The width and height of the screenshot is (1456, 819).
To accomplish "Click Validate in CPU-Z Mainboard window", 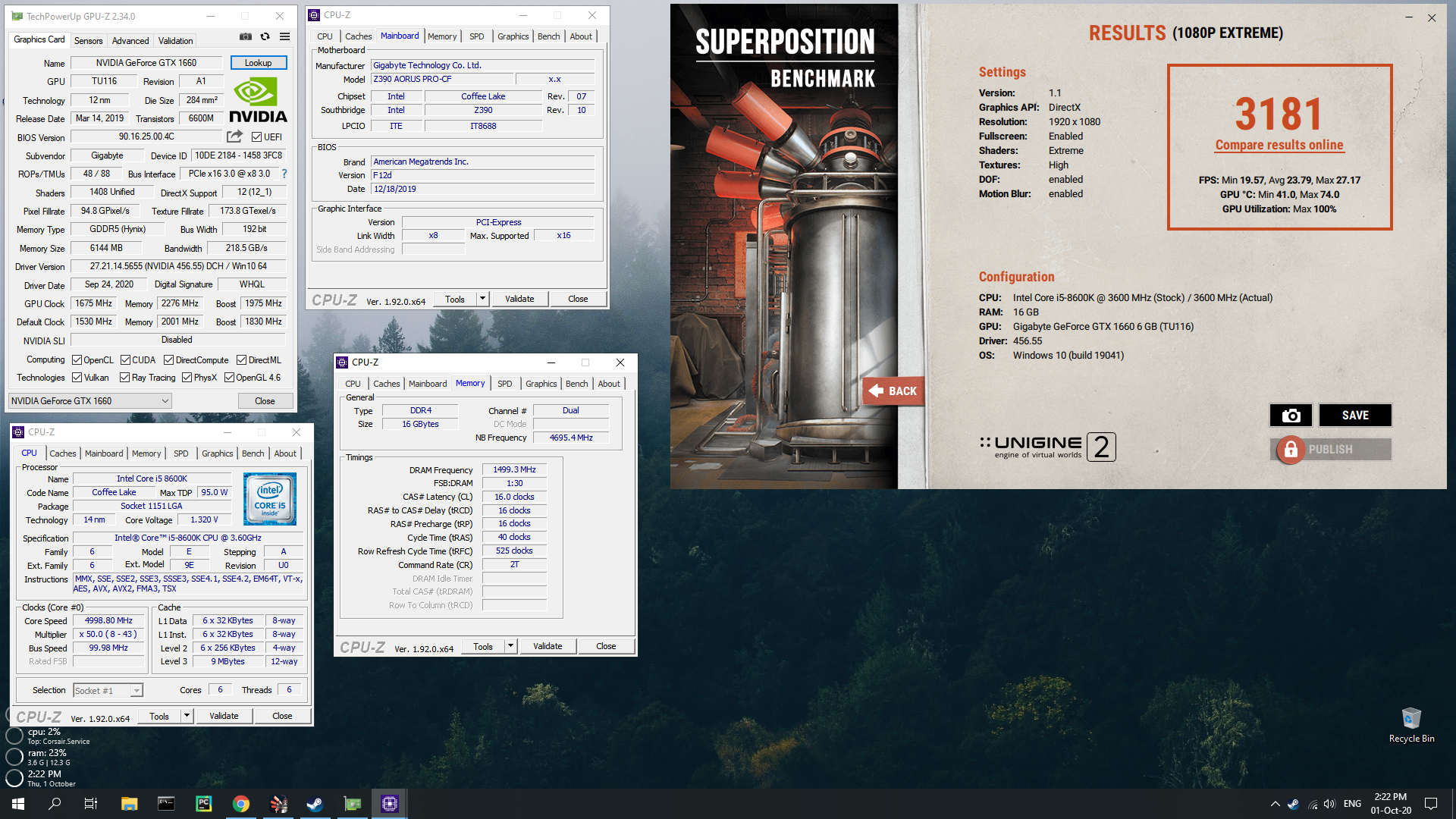I will coord(519,299).
